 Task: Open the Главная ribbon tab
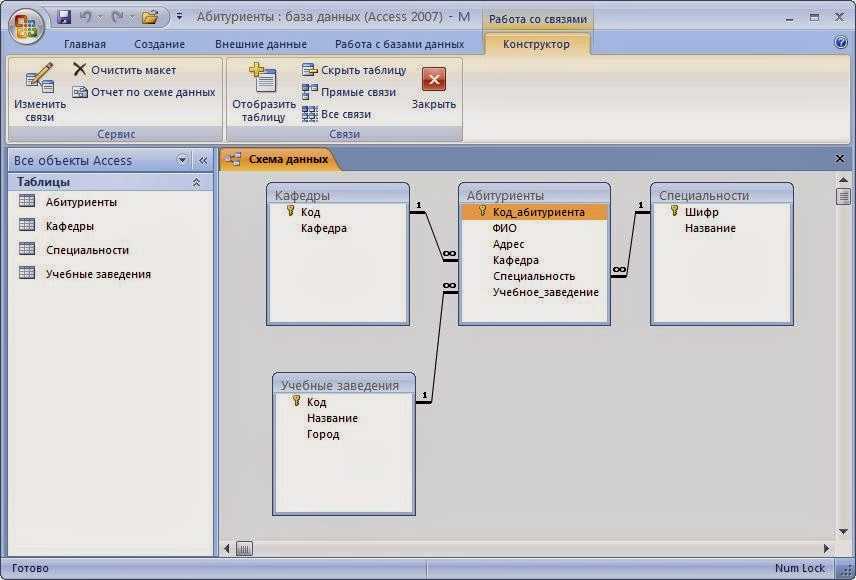[85, 44]
